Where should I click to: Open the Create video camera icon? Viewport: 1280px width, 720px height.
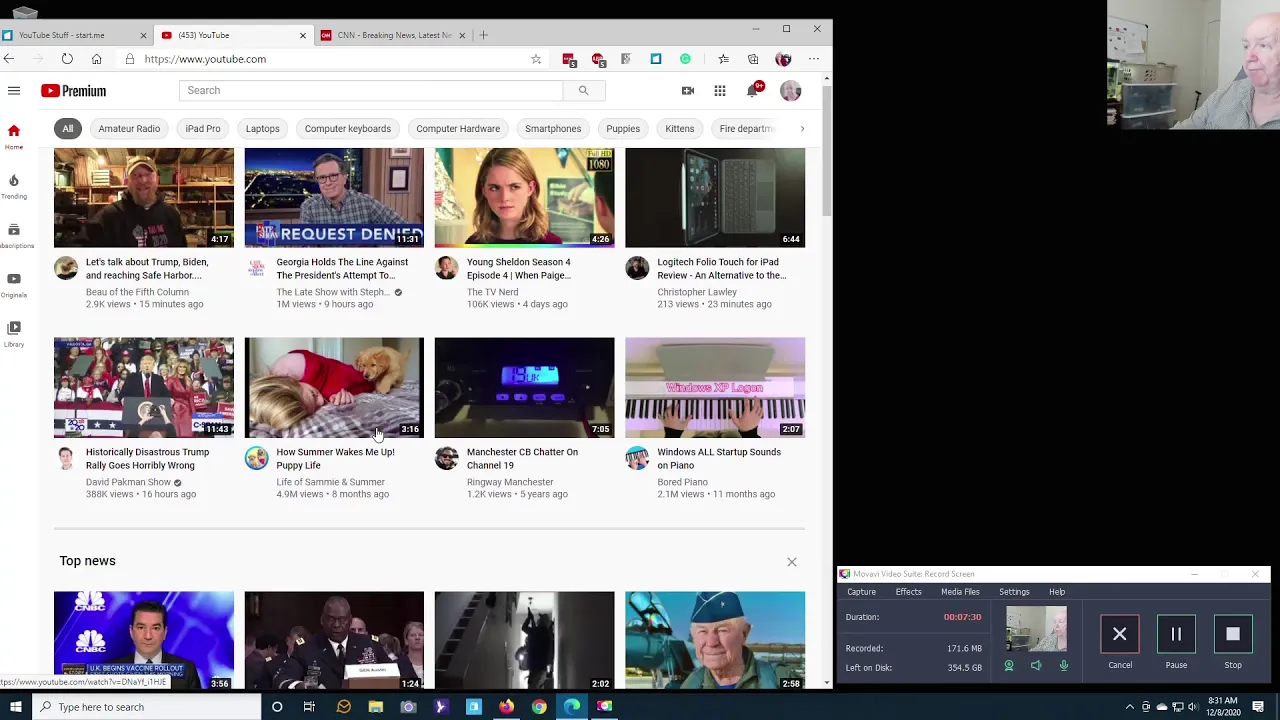(x=688, y=91)
